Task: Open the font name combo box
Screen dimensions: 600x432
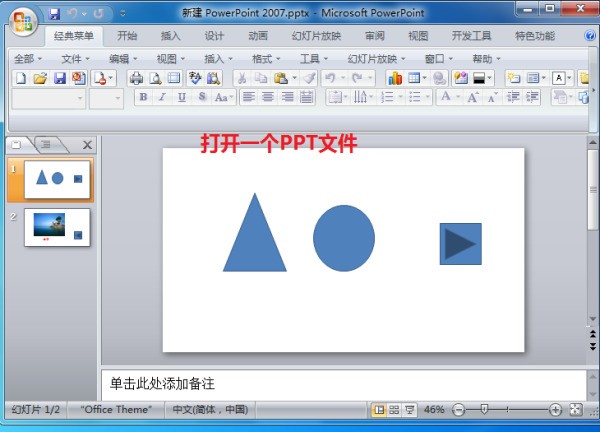Action: pyautogui.click(x=48, y=98)
